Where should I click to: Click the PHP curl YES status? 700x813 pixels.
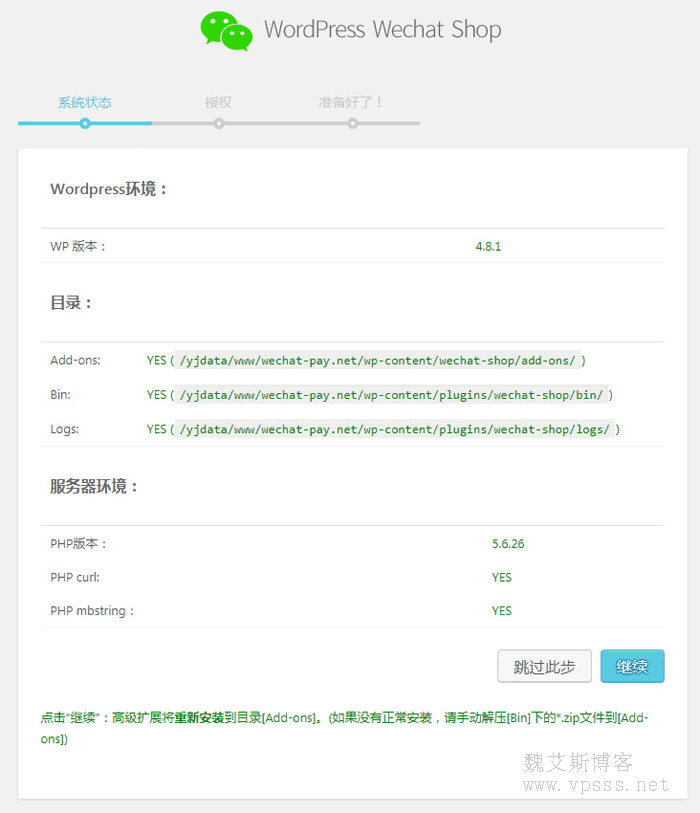pyautogui.click(x=501, y=577)
